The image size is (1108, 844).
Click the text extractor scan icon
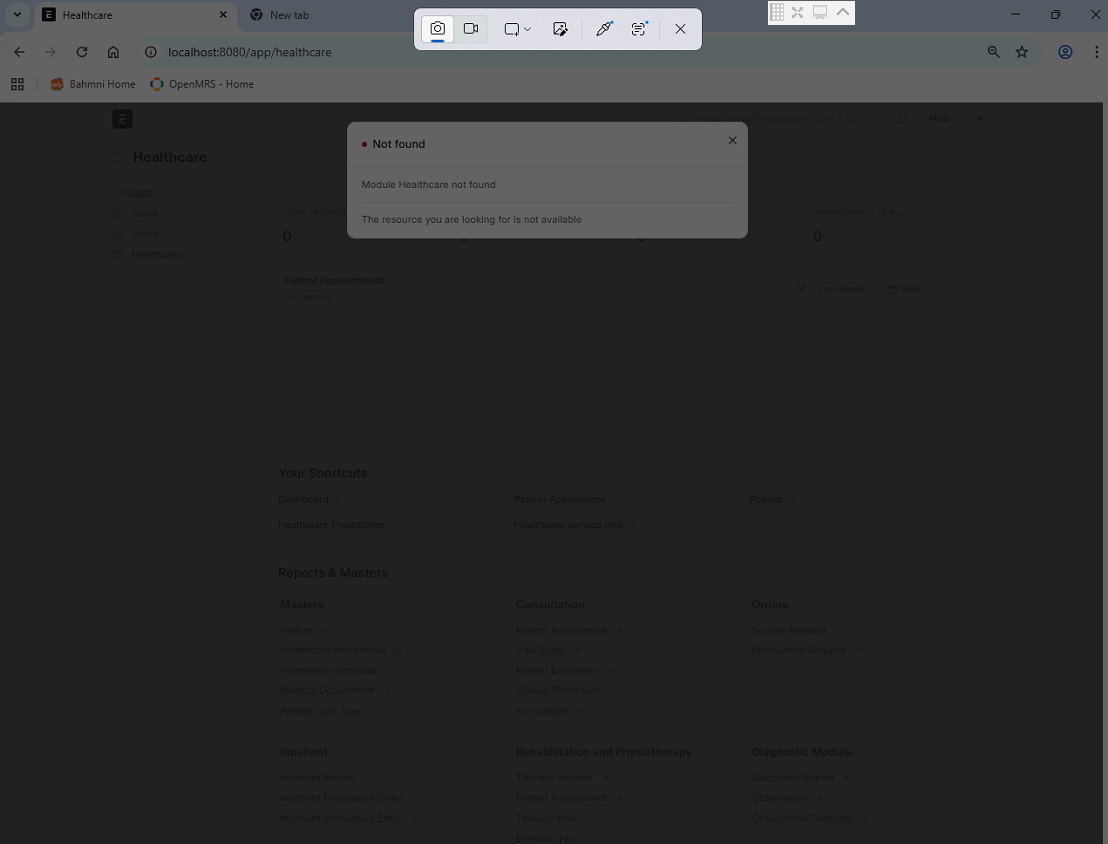[x=639, y=29]
